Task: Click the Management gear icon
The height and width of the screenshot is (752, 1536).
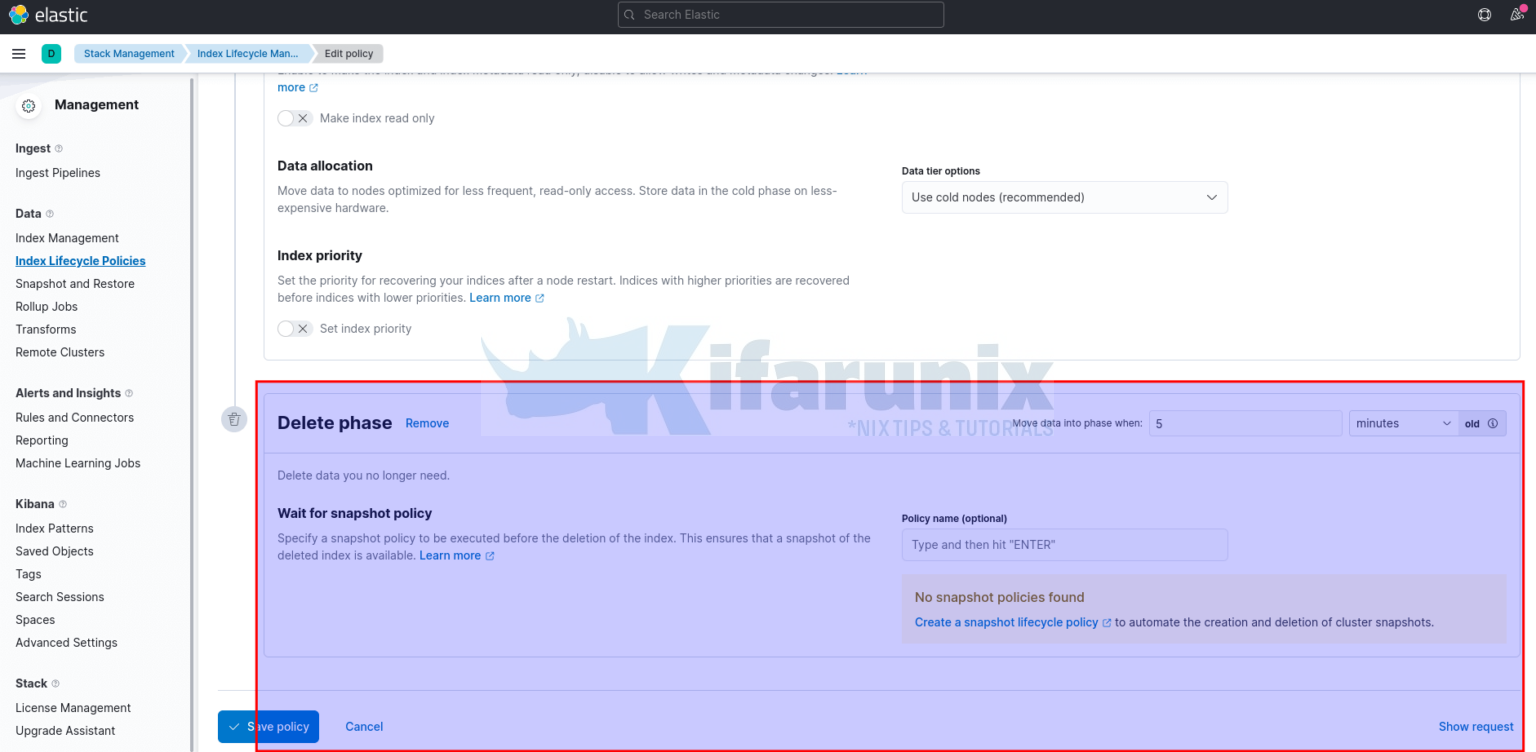Action: 28,105
